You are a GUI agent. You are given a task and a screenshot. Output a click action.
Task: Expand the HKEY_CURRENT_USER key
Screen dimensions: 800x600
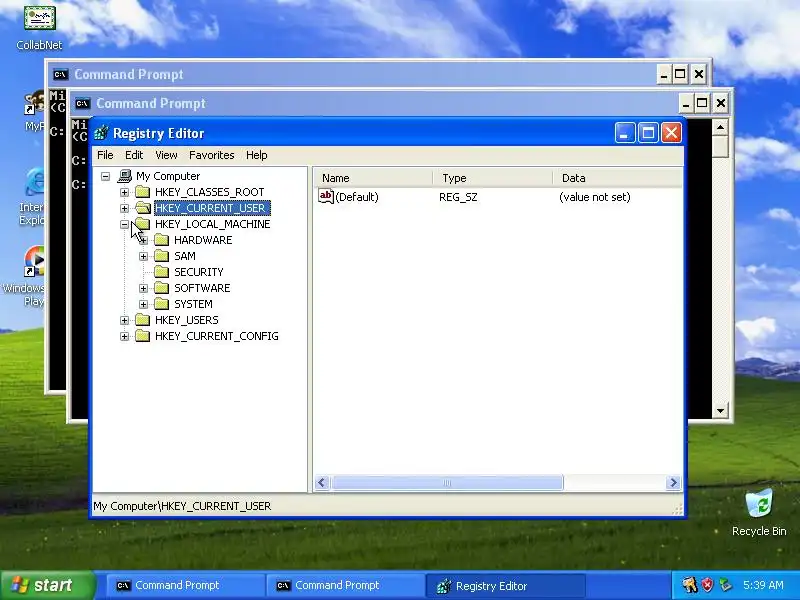(124, 208)
